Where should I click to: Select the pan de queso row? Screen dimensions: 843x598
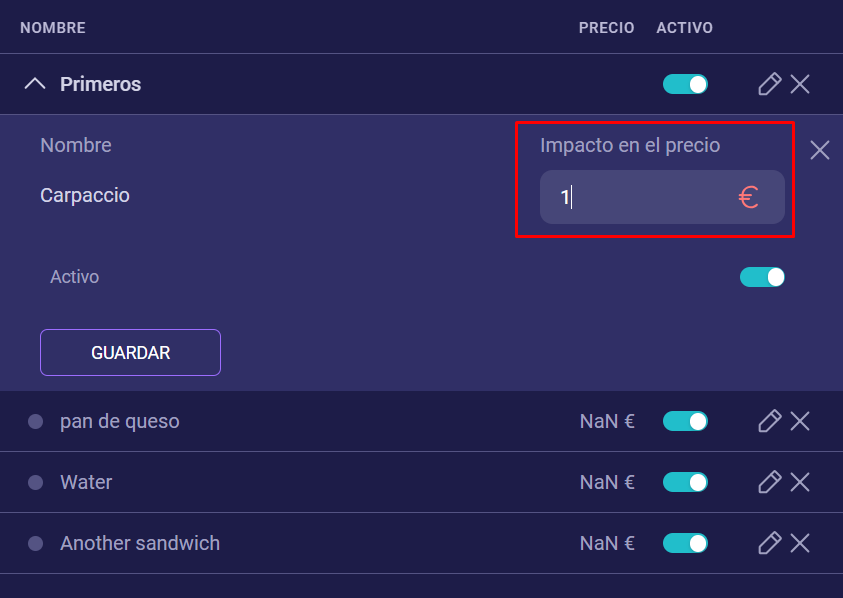coord(120,421)
